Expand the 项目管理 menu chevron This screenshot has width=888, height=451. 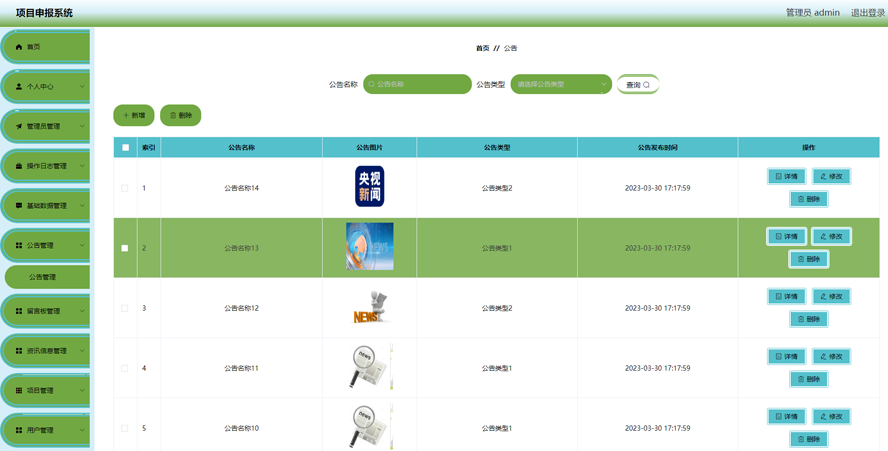[82, 390]
